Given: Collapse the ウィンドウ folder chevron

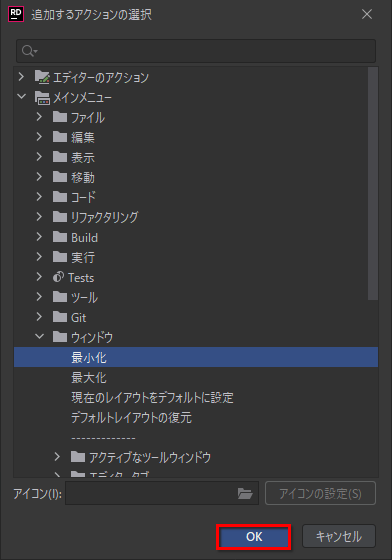Looking at the screenshot, I should pyautogui.click(x=40, y=336).
